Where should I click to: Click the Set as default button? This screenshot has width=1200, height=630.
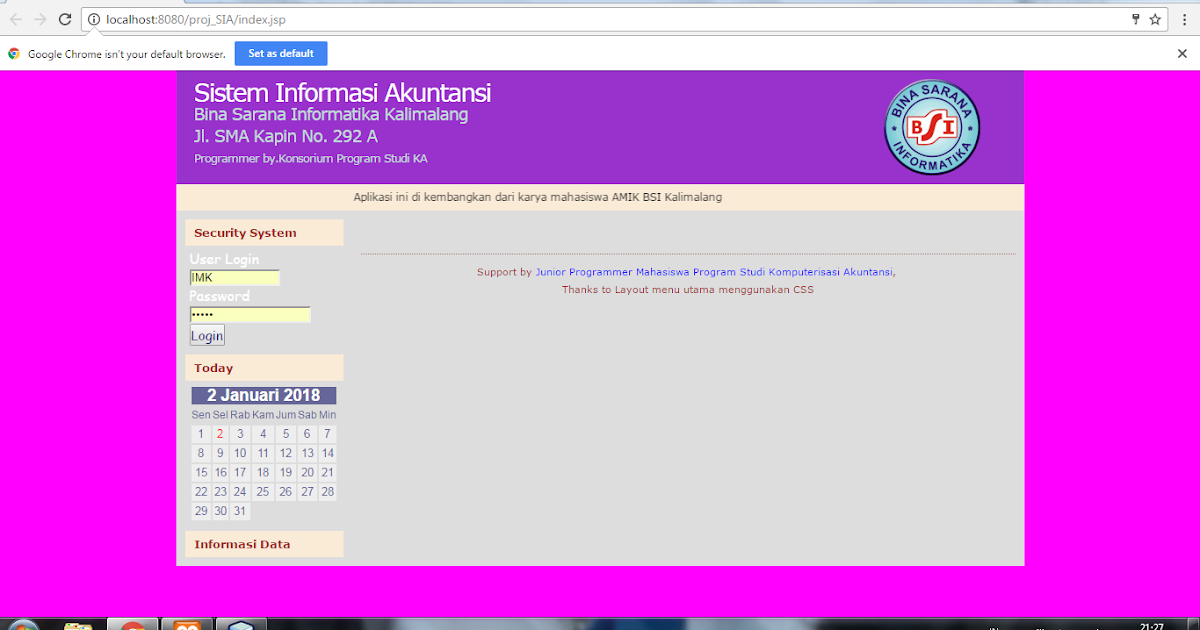click(x=281, y=54)
